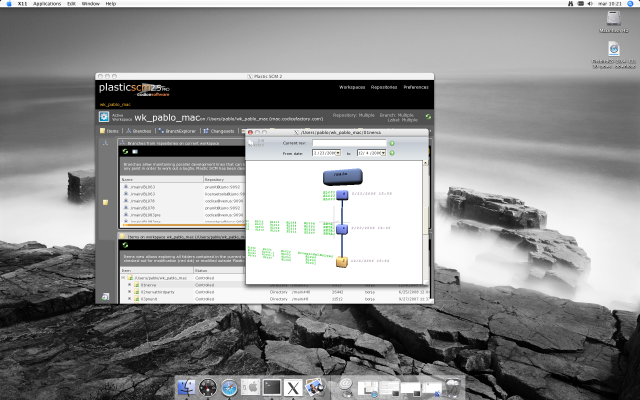
Task: Open the BranchExplorer view in toolbar
Action: [x=177, y=131]
